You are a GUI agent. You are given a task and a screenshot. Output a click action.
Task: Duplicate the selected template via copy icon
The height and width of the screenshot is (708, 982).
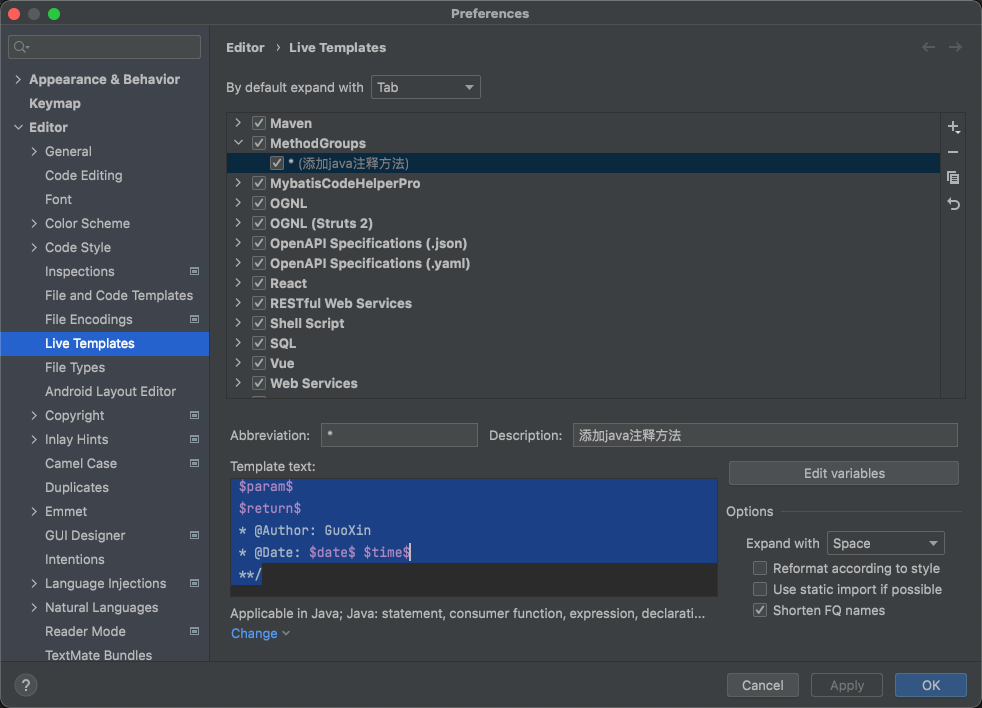tap(953, 178)
